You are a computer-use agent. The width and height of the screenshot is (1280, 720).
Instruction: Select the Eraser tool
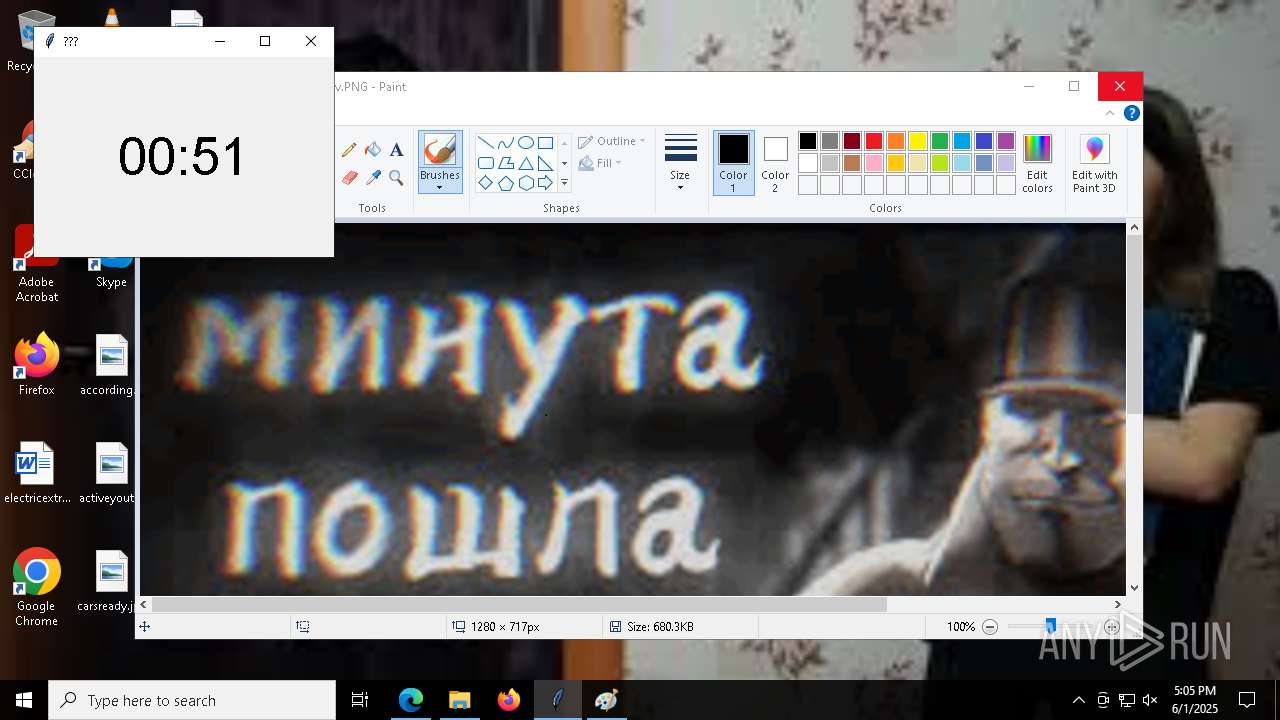click(349, 178)
